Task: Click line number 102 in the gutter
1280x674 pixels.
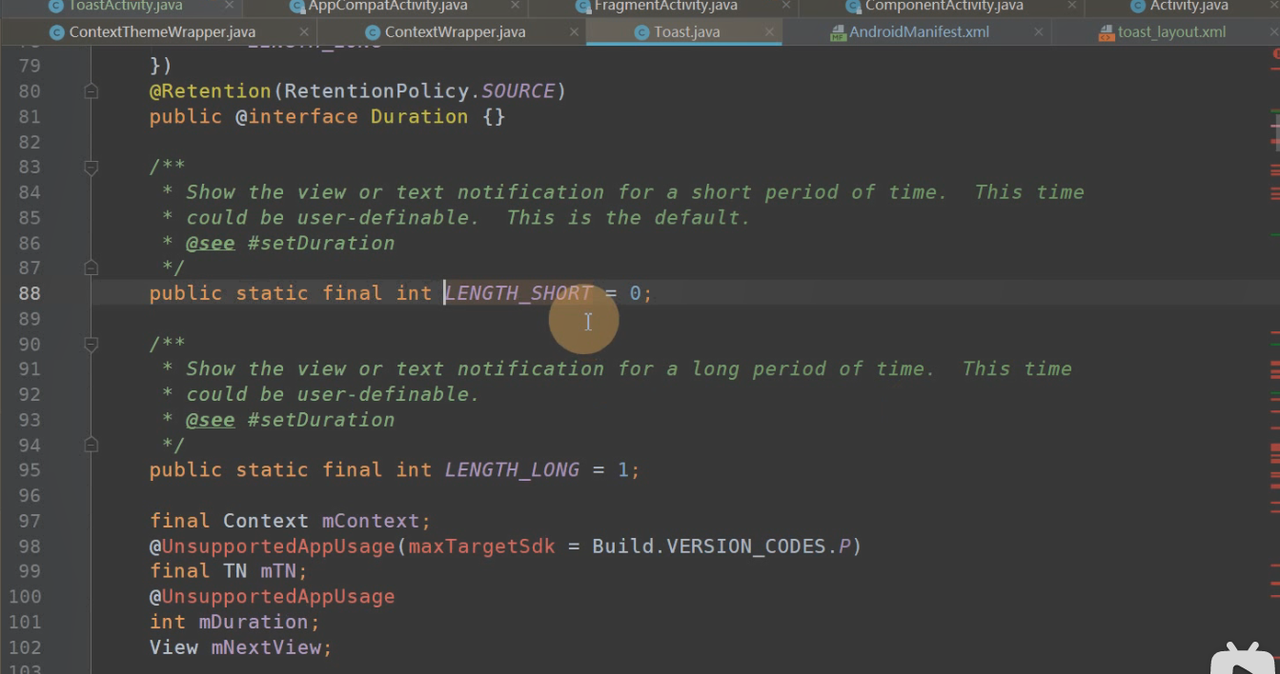Action: point(25,648)
